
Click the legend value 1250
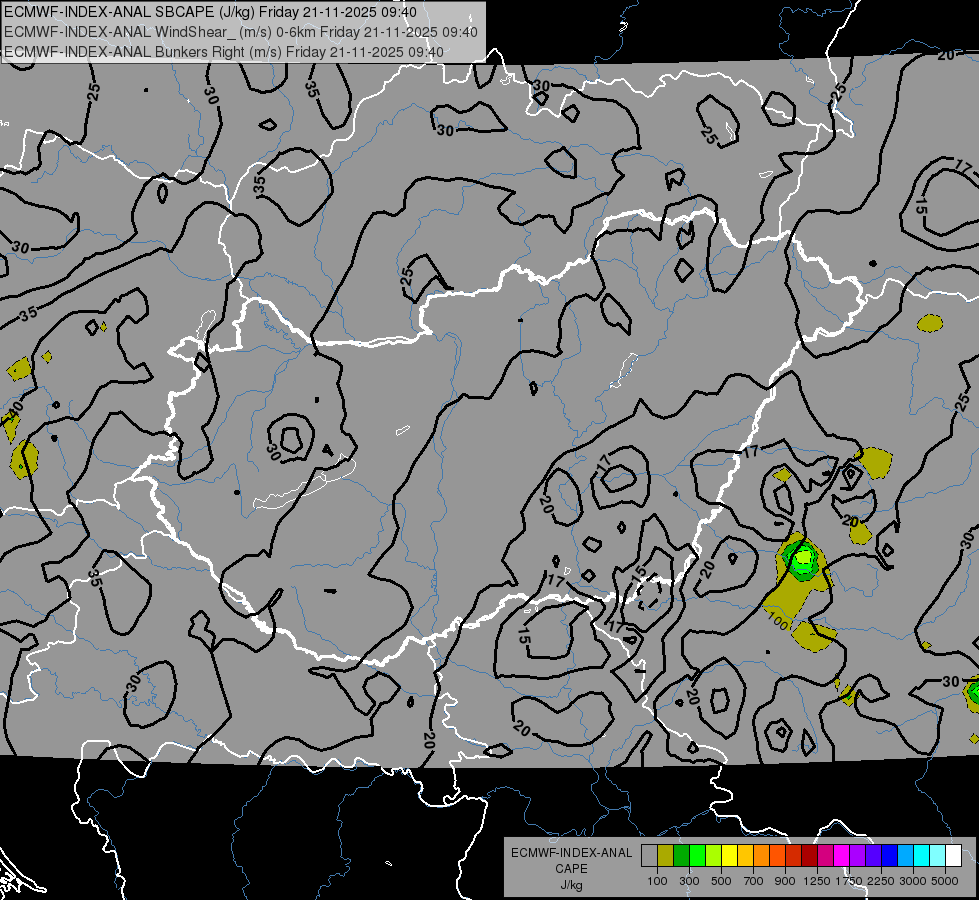click(x=817, y=881)
